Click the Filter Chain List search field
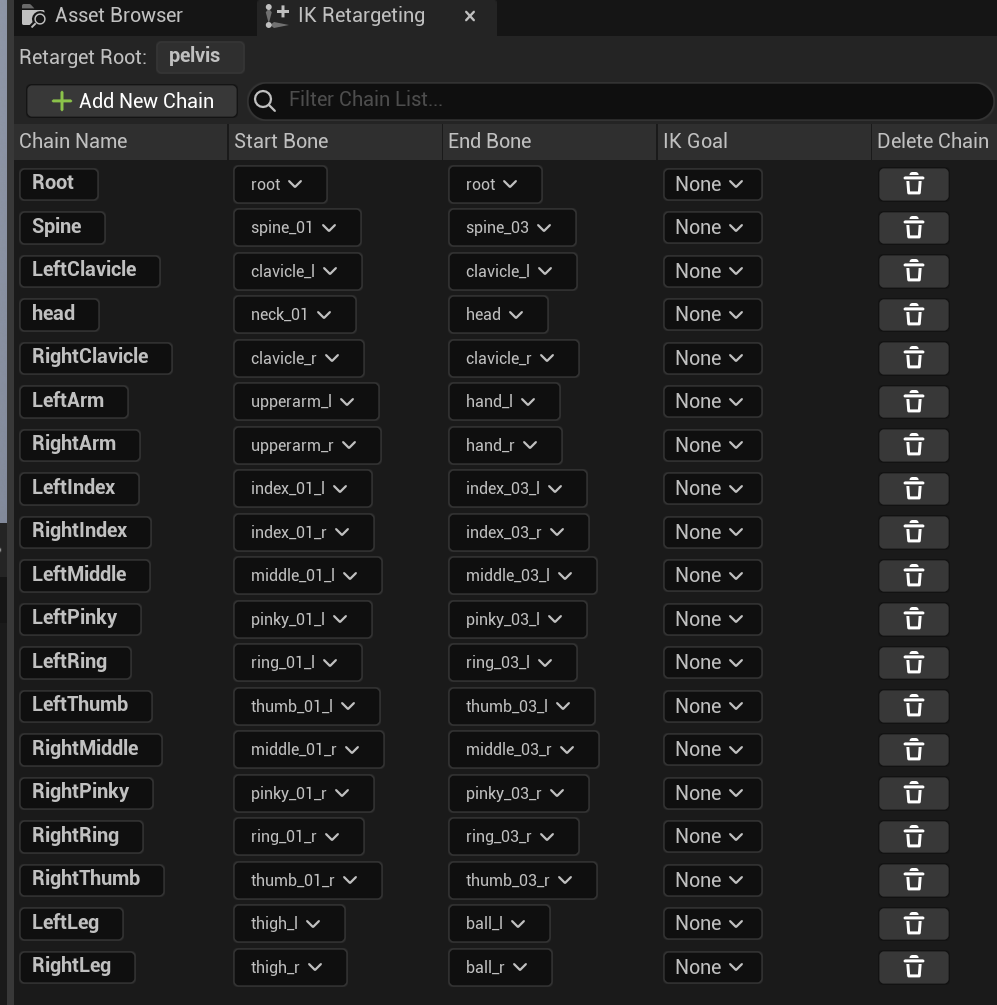 coord(620,101)
